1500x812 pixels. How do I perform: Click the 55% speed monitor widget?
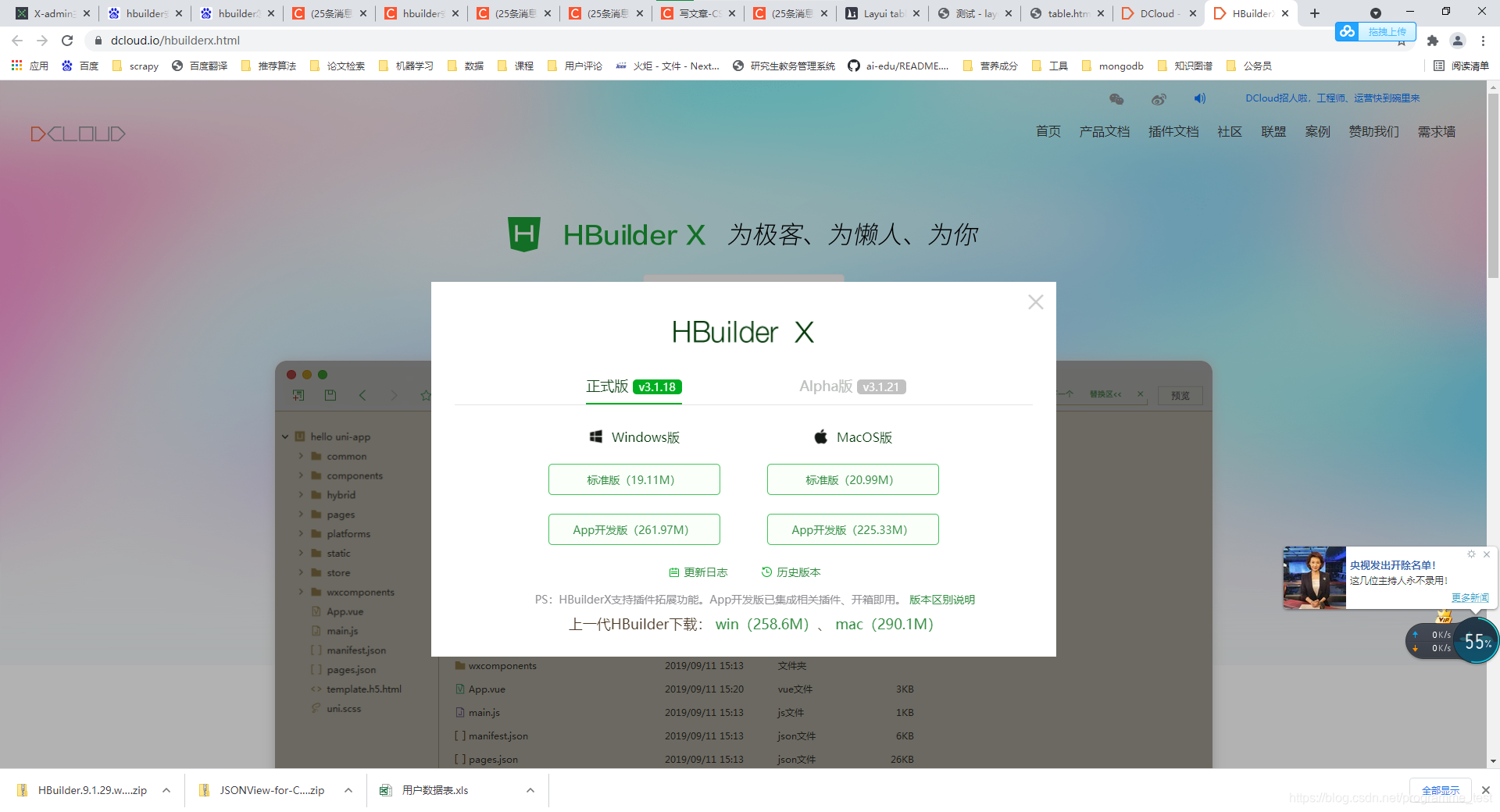tap(1477, 641)
